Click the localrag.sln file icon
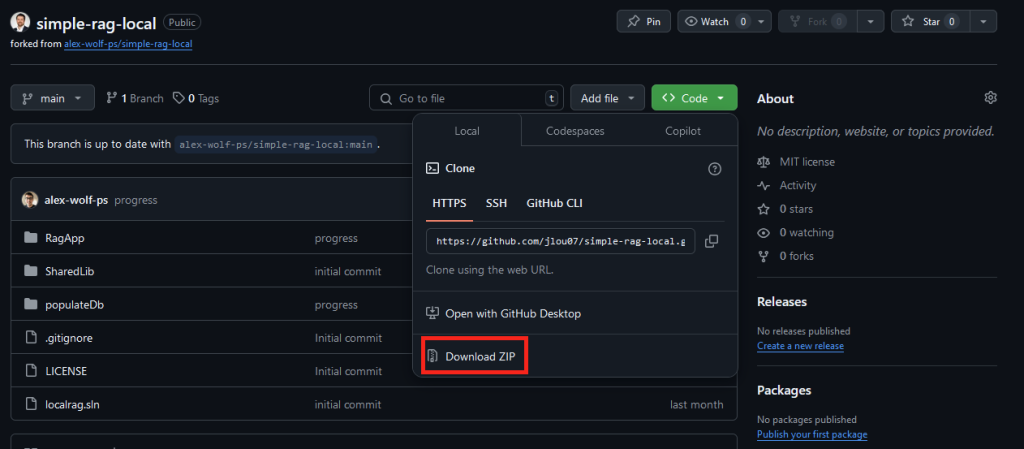Screen dimensions: 1024x449 click(30, 405)
